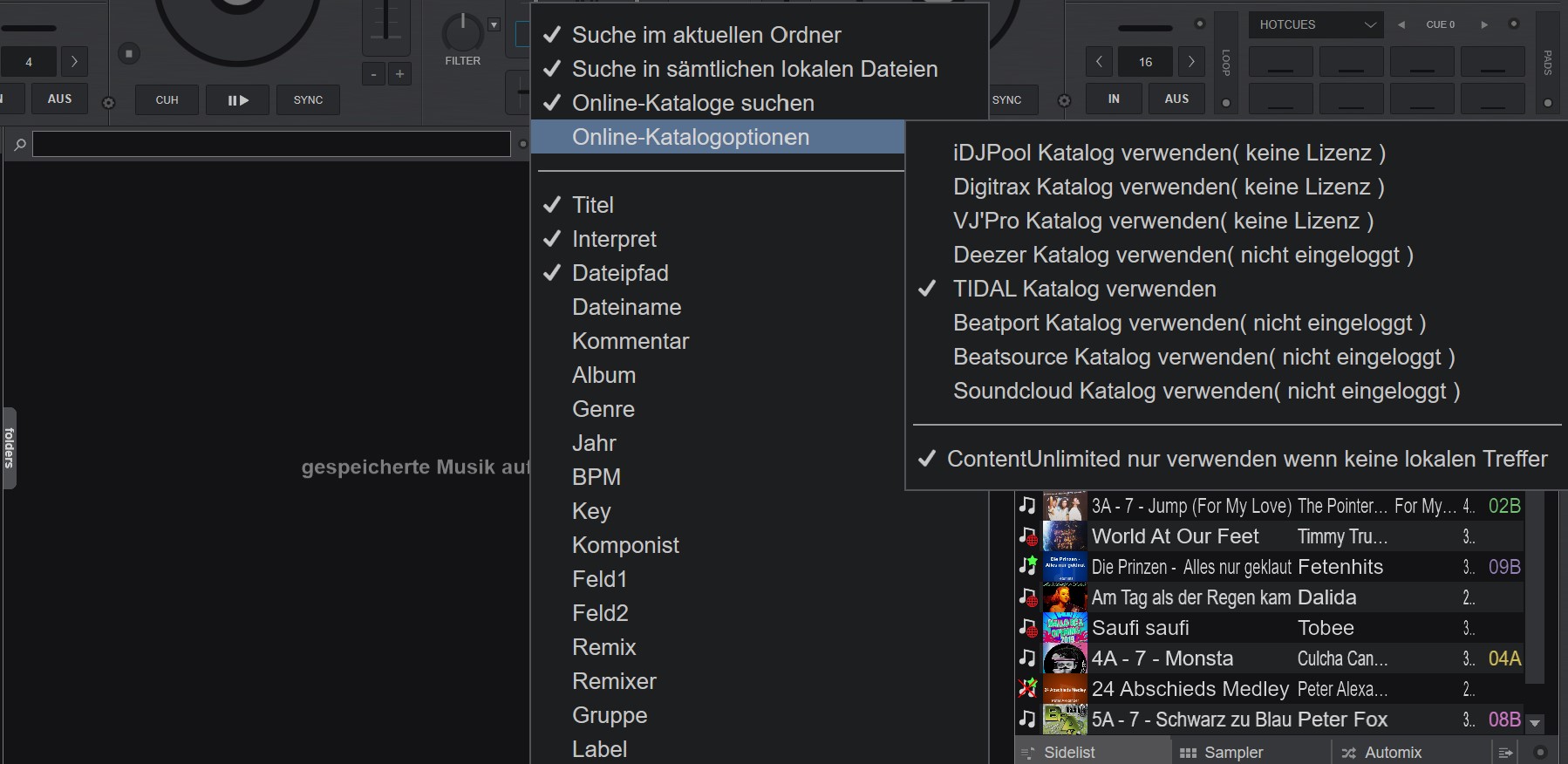Image resolution: width=1568 pixels, height=764 pixels.
Task: Click the round record dot beside sidelist options
Action: pos(1540,752)
